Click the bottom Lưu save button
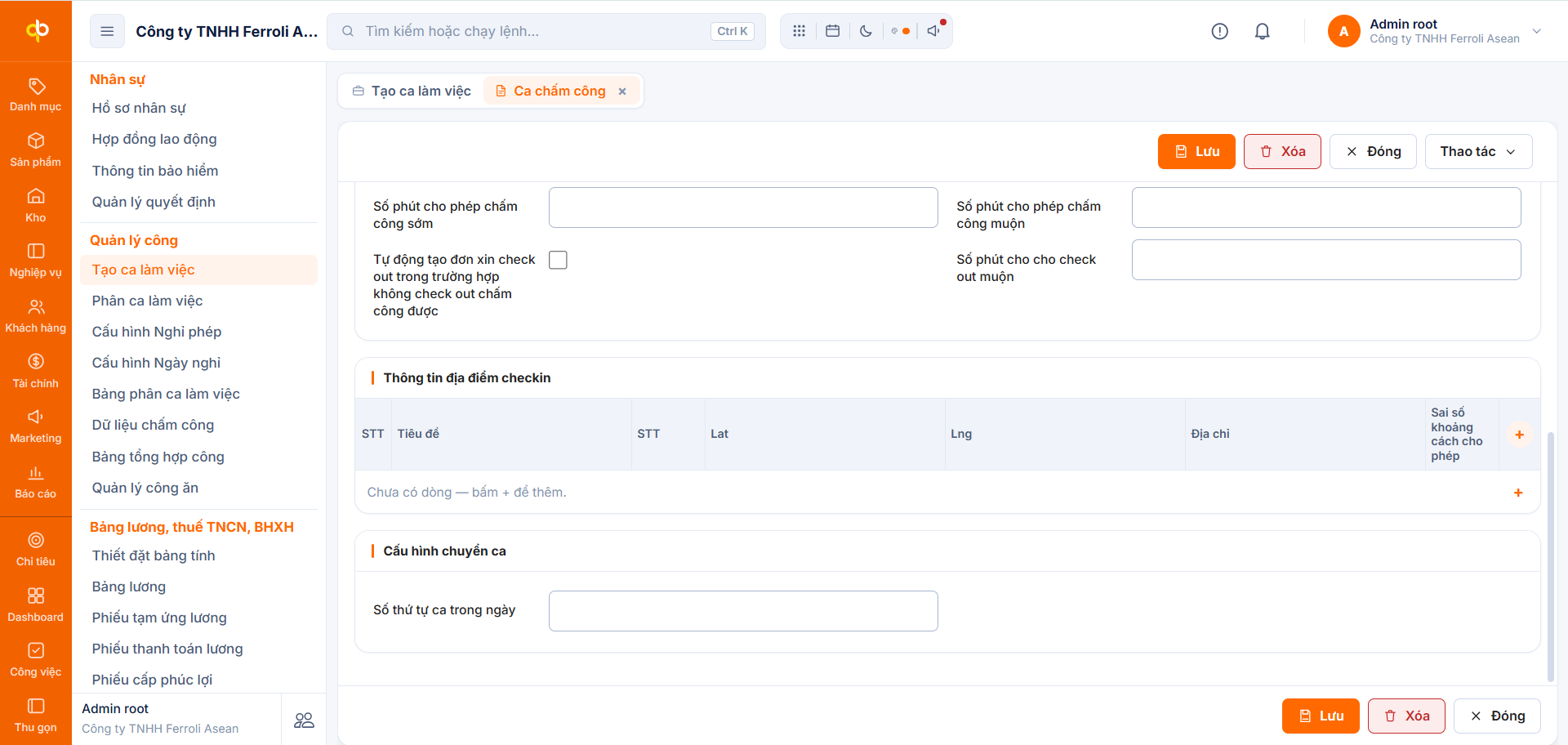 (1321, 716)
